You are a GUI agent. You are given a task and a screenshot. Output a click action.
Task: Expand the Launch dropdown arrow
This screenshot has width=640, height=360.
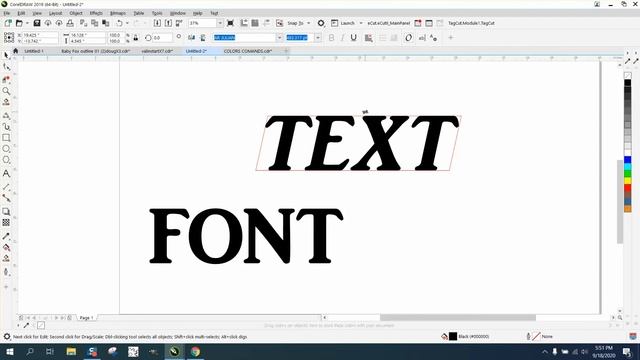tap(361, 23)
